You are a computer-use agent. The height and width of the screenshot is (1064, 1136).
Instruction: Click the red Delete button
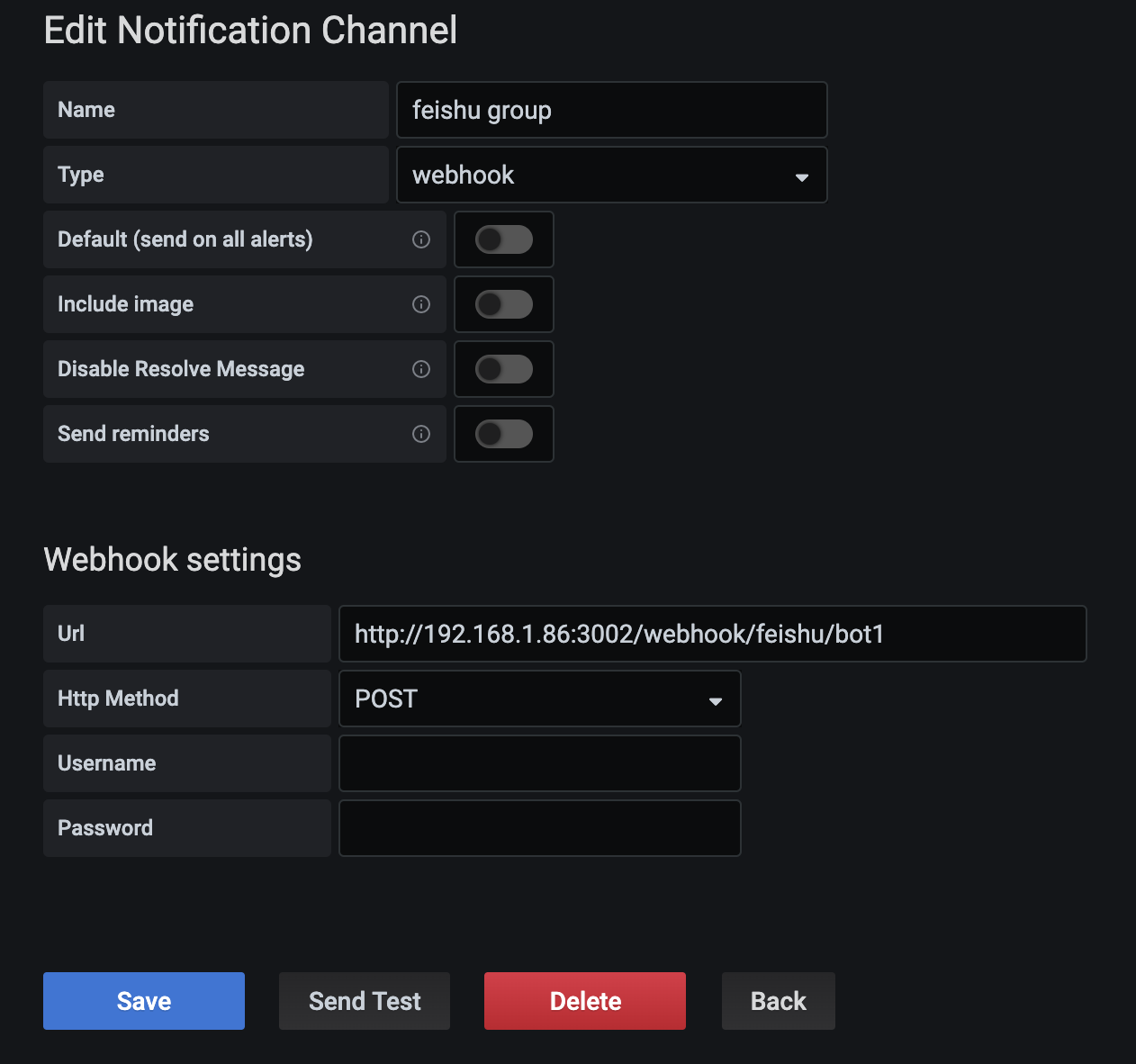[585, 1001]
